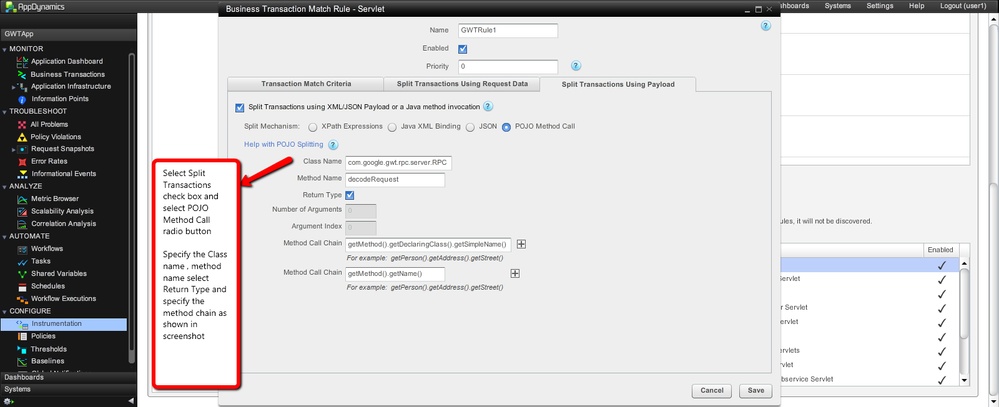The width and height of the screenshot is (999, 407).
Task: Toggle Split Transactions using XML/JSON Payload checkbox
Action: pos(240,107)
